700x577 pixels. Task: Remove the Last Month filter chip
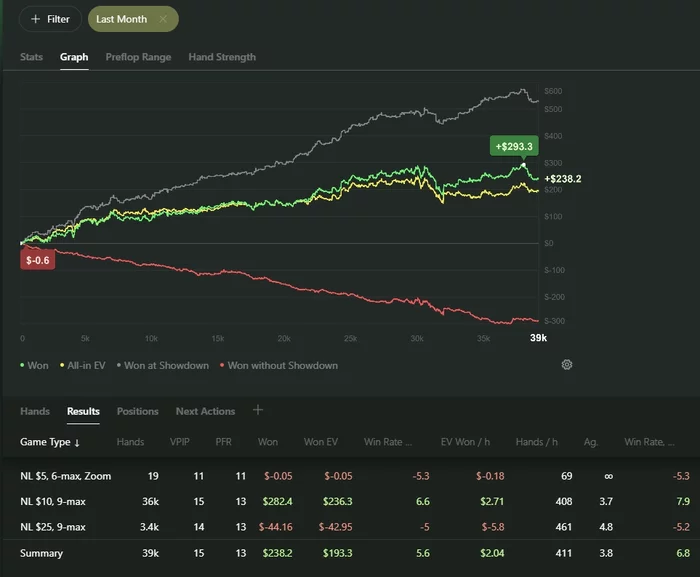(163, 19)
